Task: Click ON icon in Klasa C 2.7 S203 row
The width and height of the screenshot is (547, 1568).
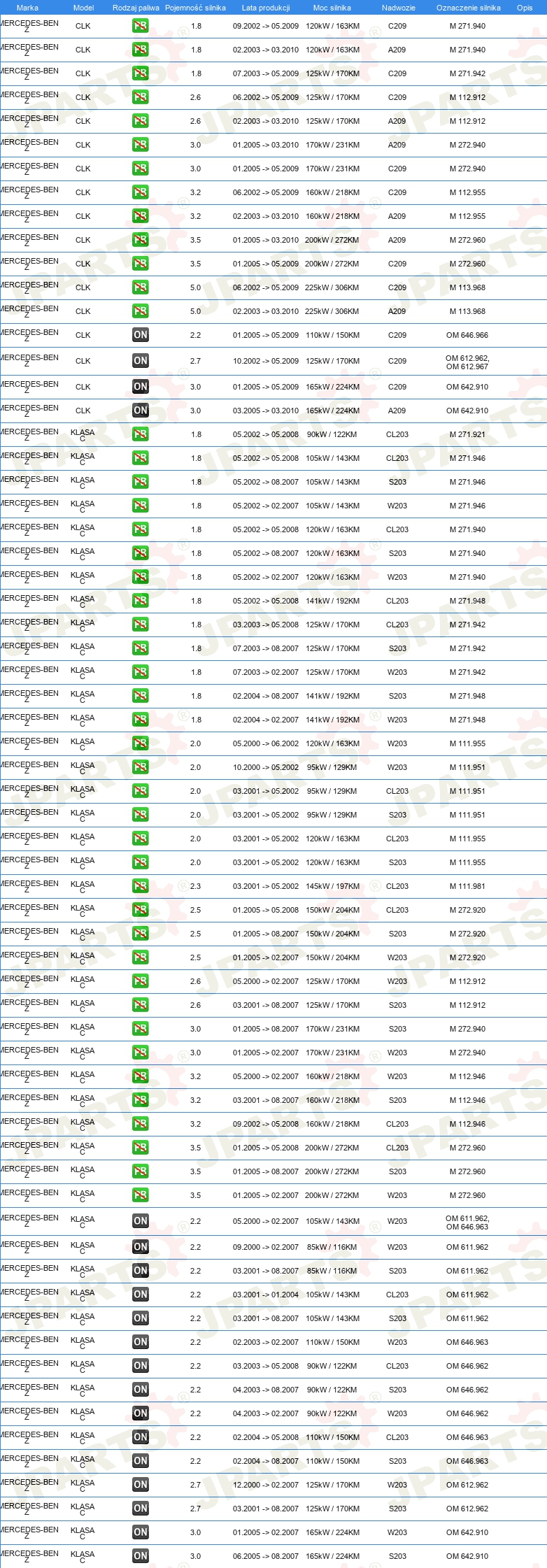Action: (141, 1509)
